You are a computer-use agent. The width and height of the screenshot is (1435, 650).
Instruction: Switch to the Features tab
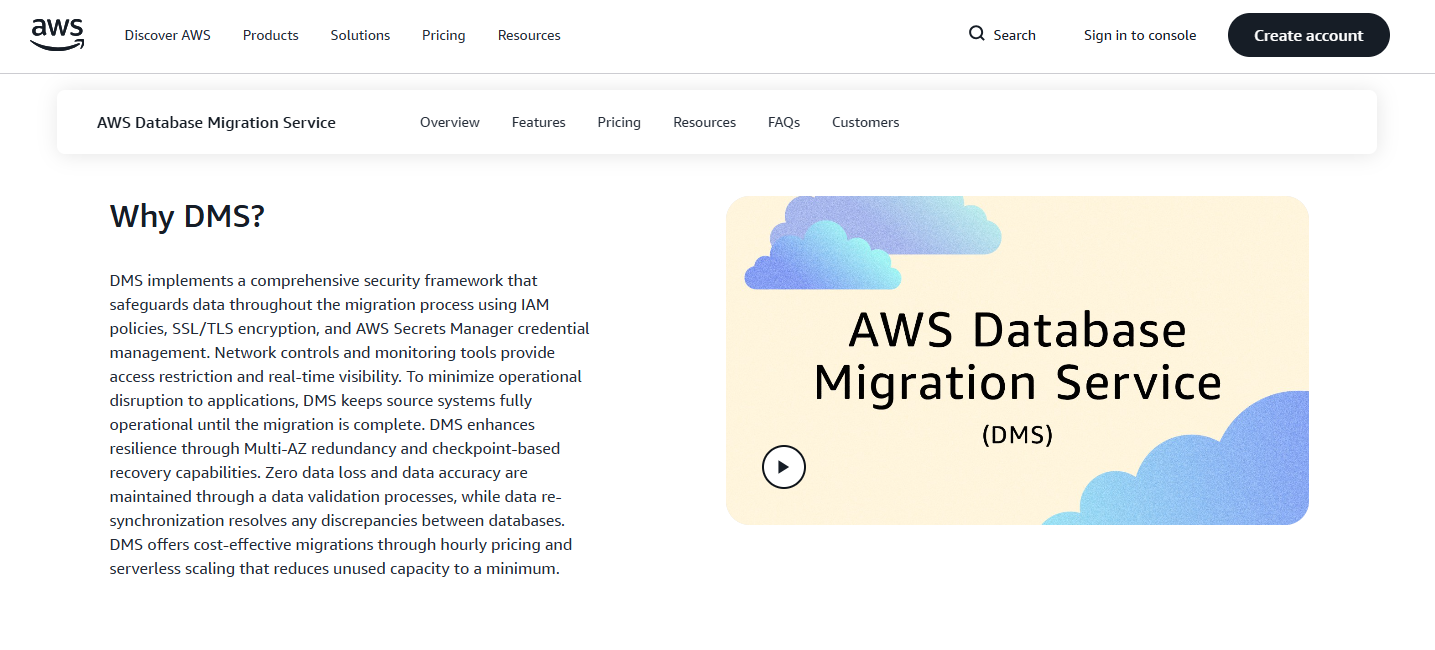pyautogui.click(x=538, y=122)
